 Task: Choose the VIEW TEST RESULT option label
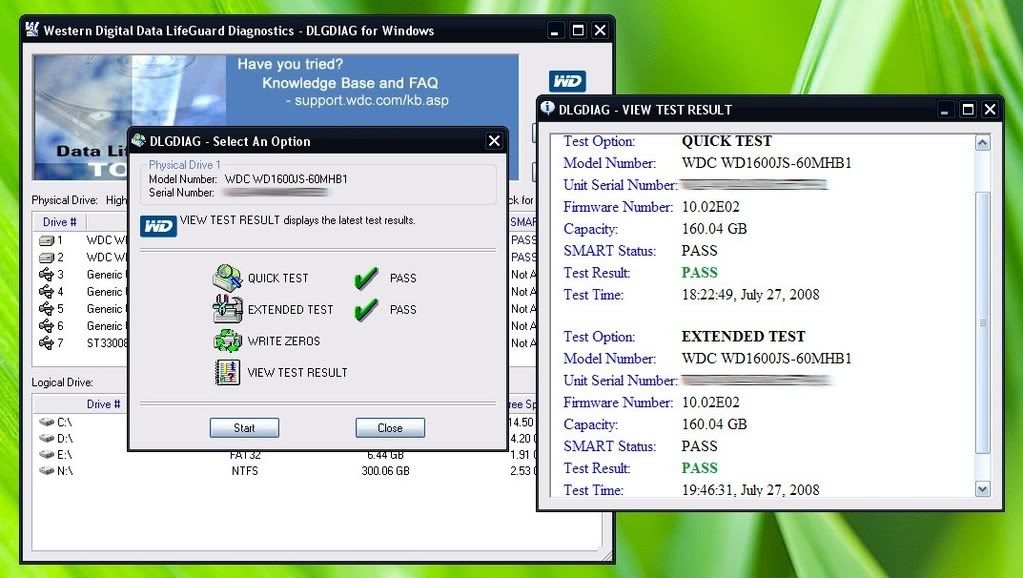click(298, 373)
